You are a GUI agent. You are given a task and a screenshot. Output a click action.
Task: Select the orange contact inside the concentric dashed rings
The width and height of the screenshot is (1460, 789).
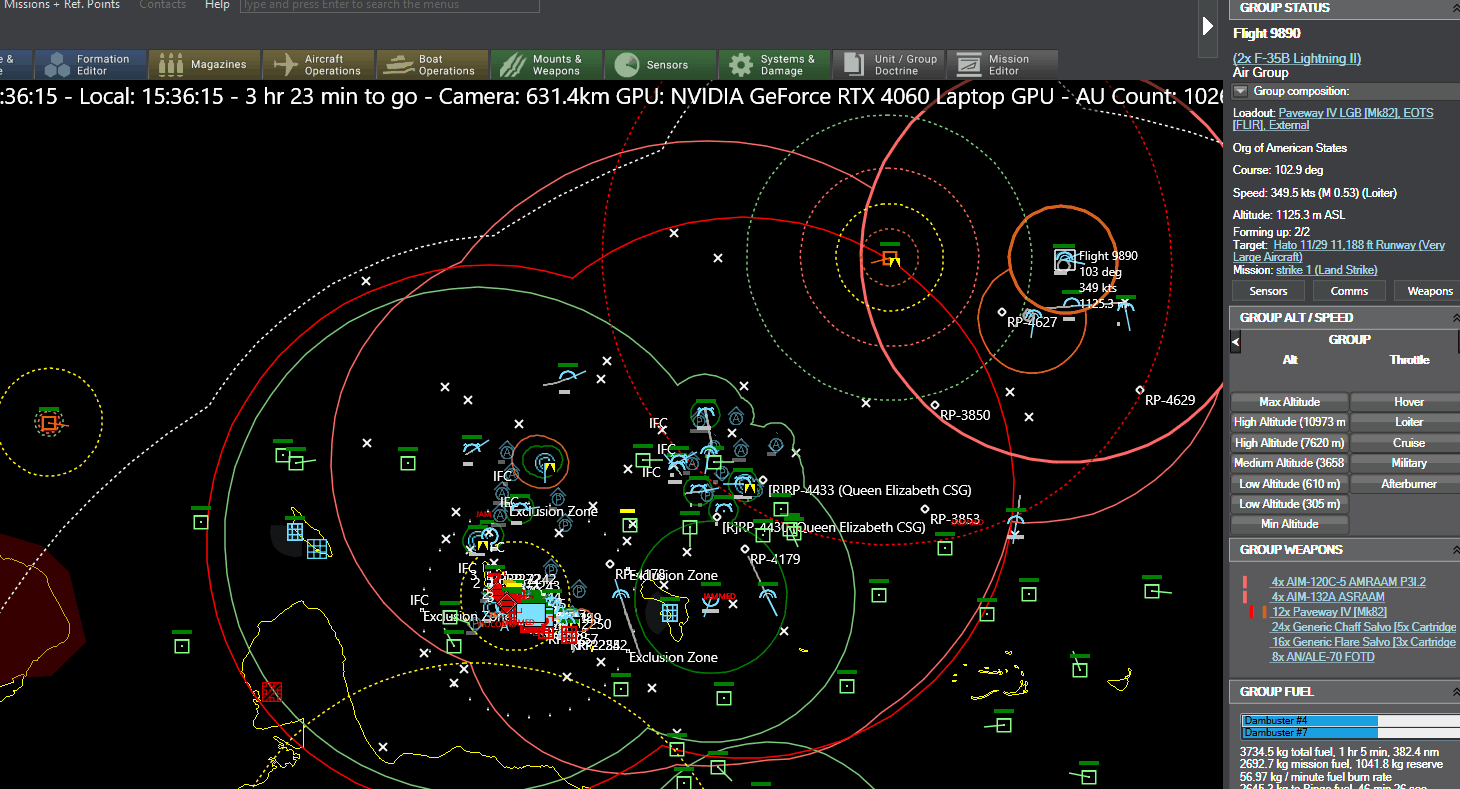(x=890, y=259)
